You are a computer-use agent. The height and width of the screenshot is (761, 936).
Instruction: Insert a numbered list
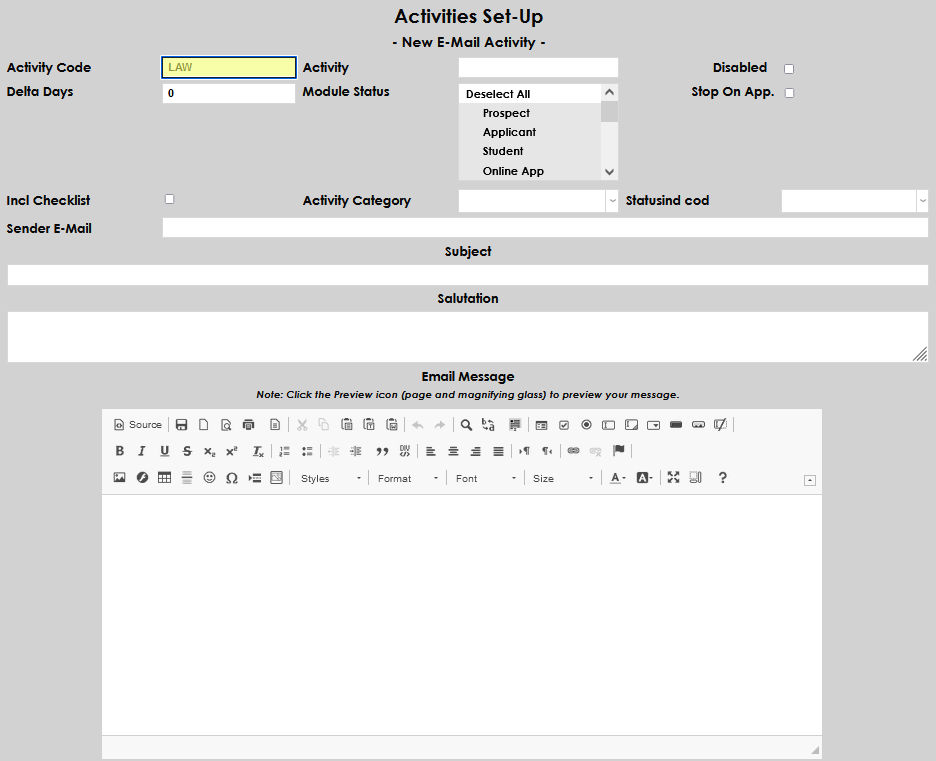click(284, 451)
